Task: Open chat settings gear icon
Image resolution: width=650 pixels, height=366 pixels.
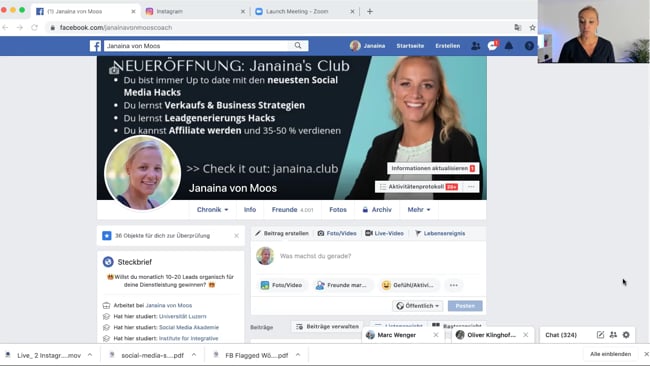Action: (x=626, y=335)
